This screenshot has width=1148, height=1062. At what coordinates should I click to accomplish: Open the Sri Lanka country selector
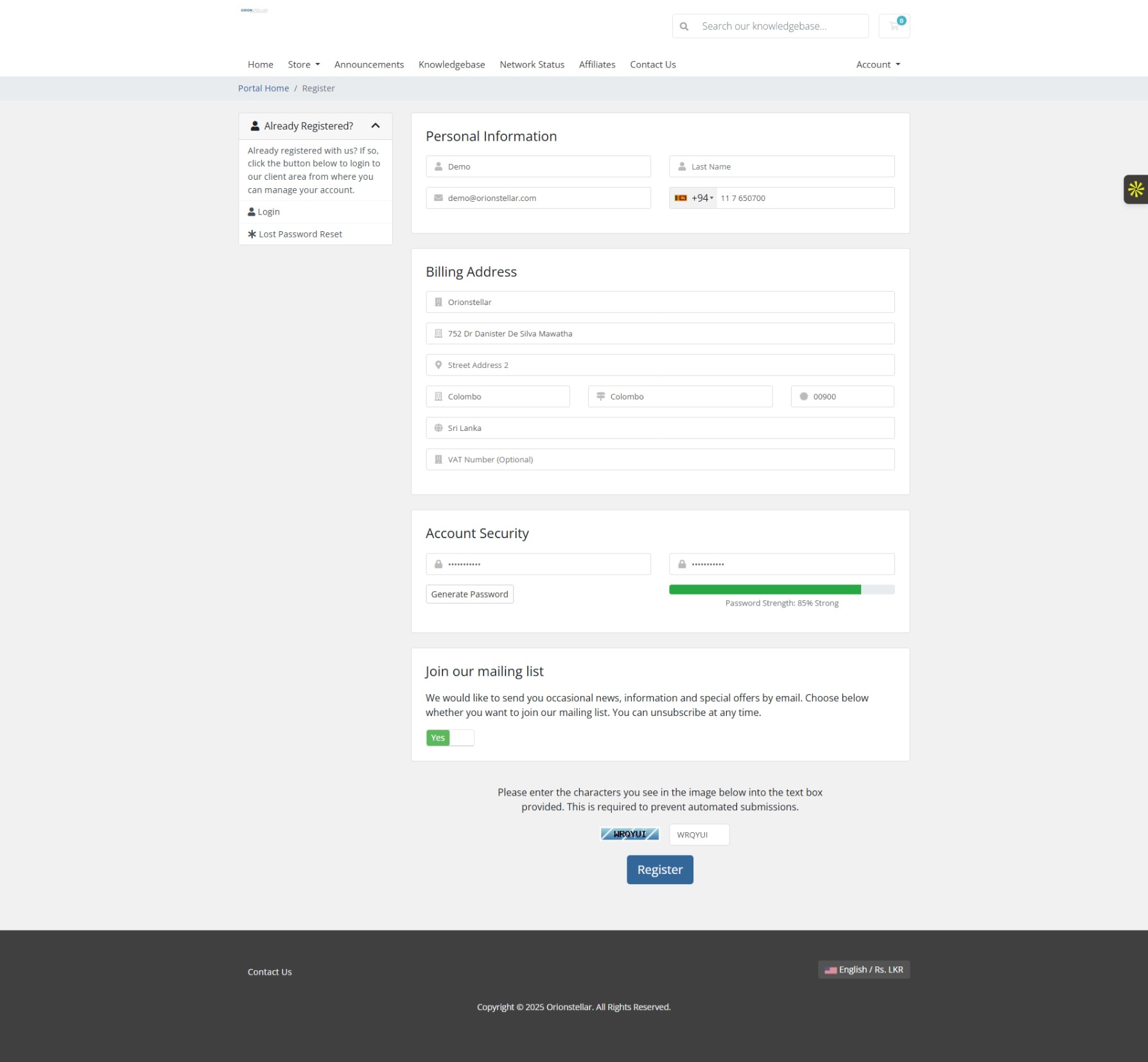pos(660,428)
